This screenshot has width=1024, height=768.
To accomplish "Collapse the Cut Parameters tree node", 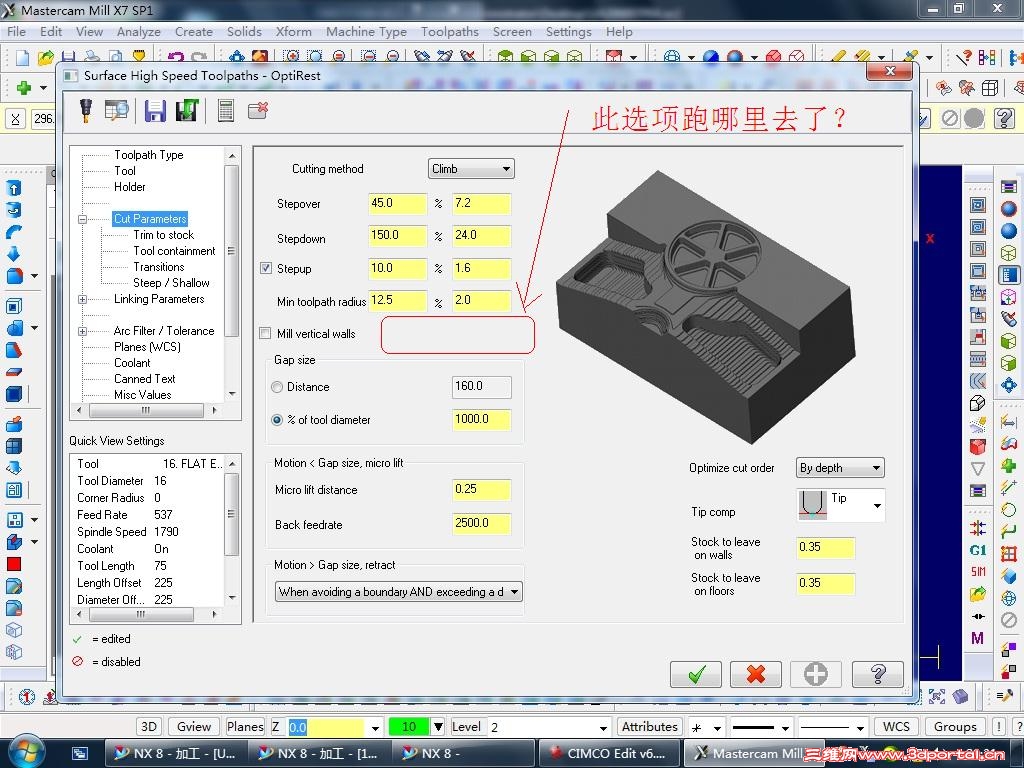I will pyautogui.click(x=82, y=219).
